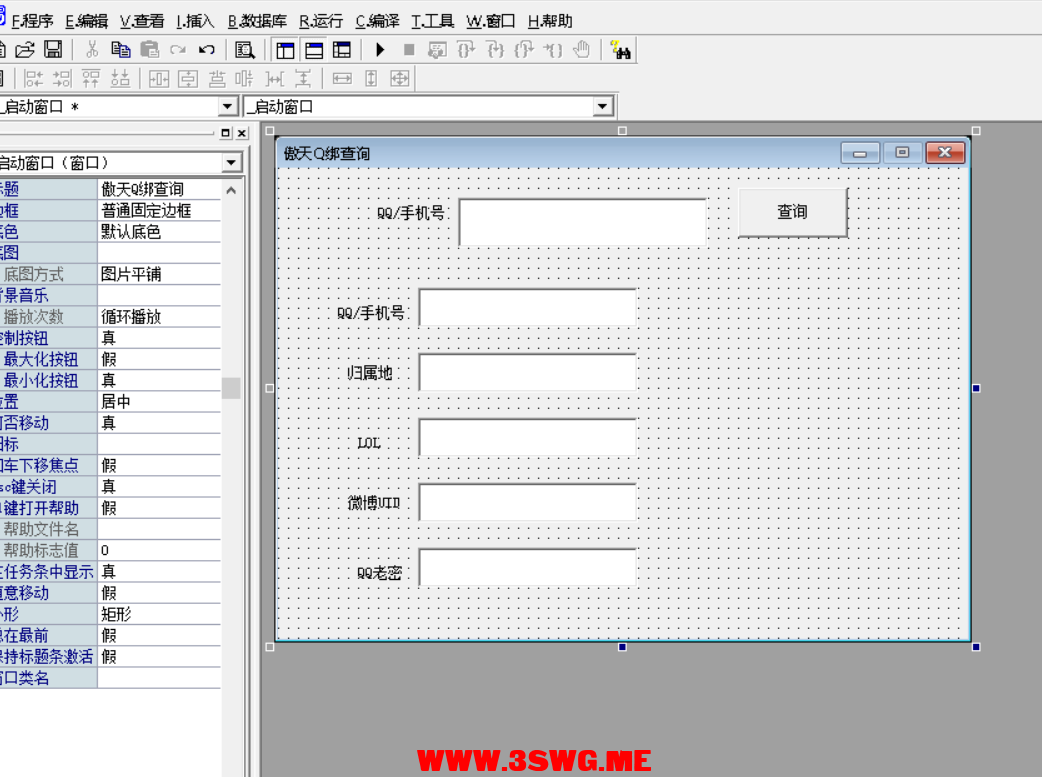Expand the 启动窗口（窗口）component selector dropdown
The width and height of the screenshot is (1042, 777).
[231, 163]
